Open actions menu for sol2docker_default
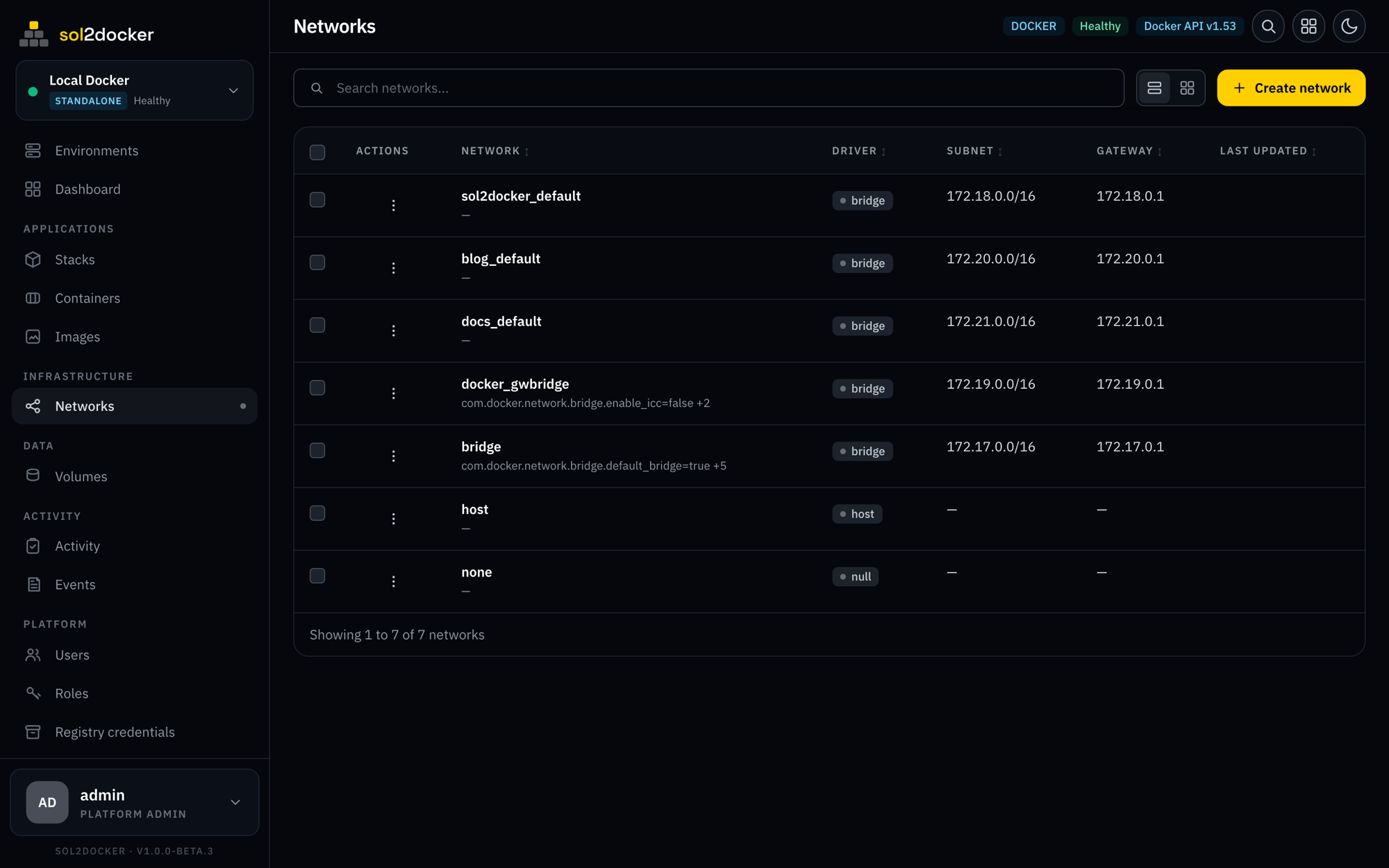 pos(393,206)
